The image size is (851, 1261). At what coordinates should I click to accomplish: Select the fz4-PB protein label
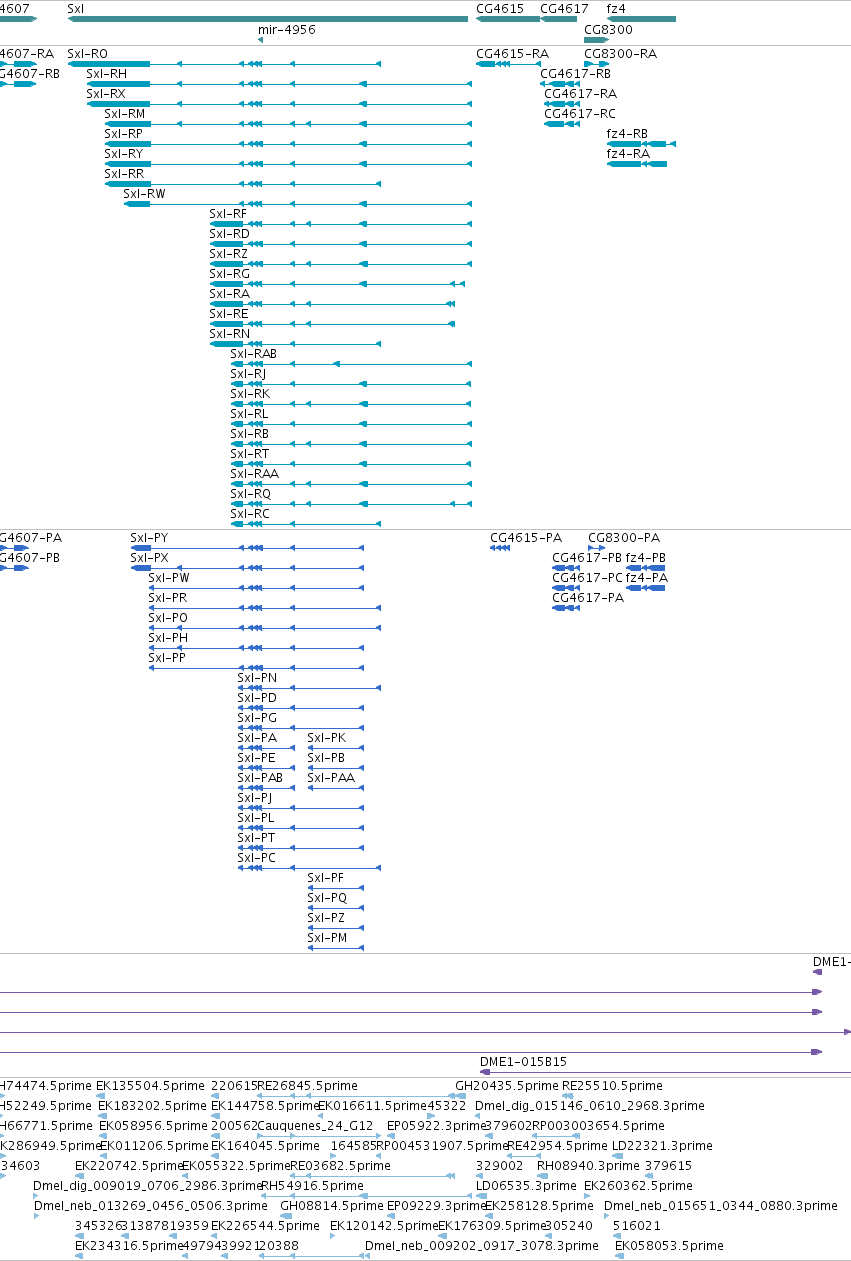[x=646, y=558]
